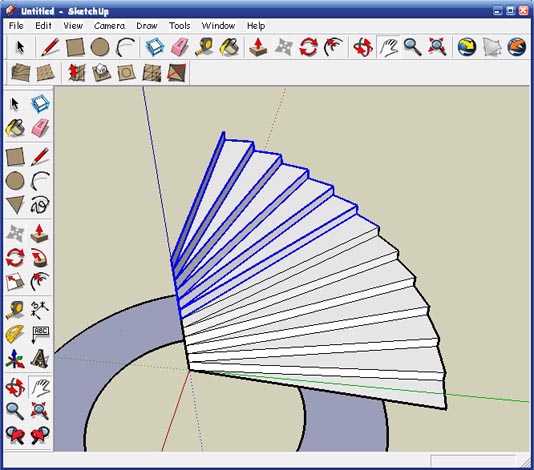Pick Tape Measure in the Getting Started toolbar
This screenshot has width=534, height=470.
point(204,47)
